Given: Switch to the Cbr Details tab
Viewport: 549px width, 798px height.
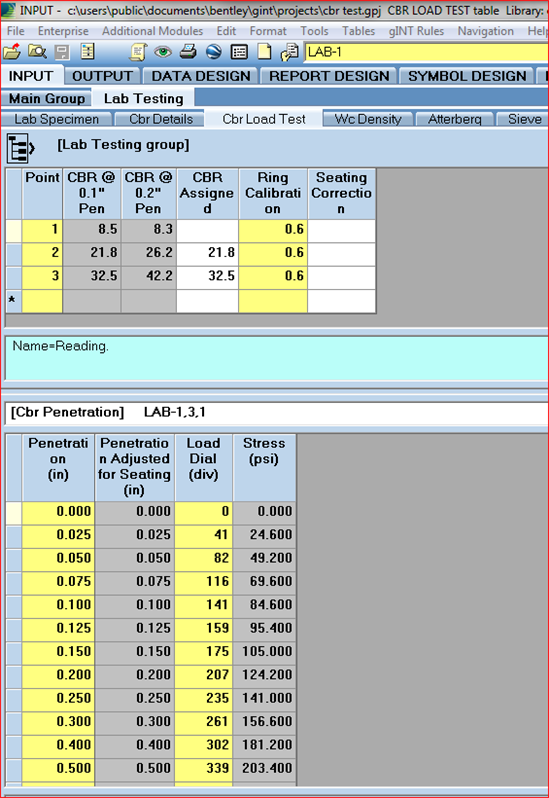Looking at the screenshot, I should (x=161, y=119).
